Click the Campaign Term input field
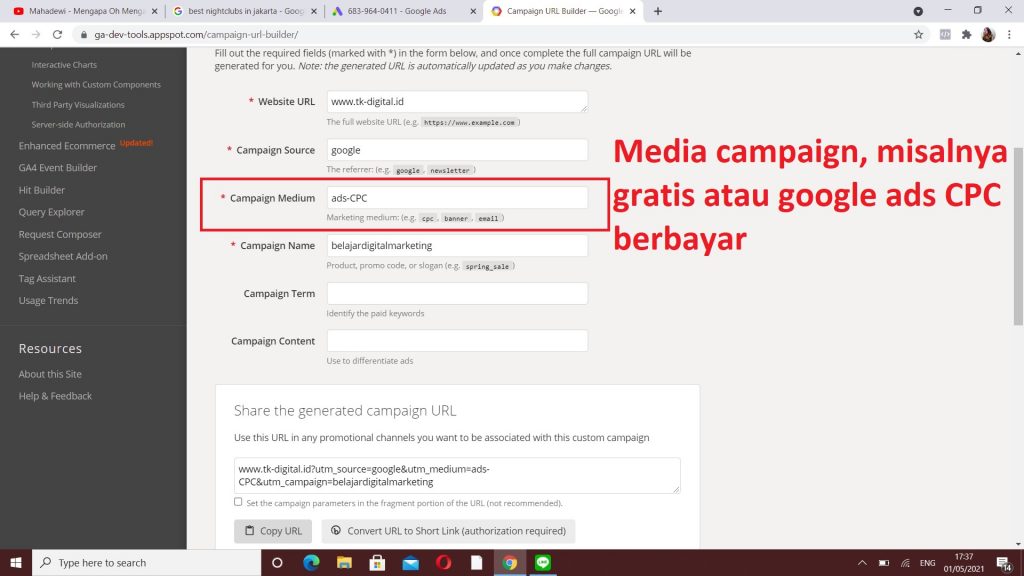1024x576 pixels. [x=457, y=293]
